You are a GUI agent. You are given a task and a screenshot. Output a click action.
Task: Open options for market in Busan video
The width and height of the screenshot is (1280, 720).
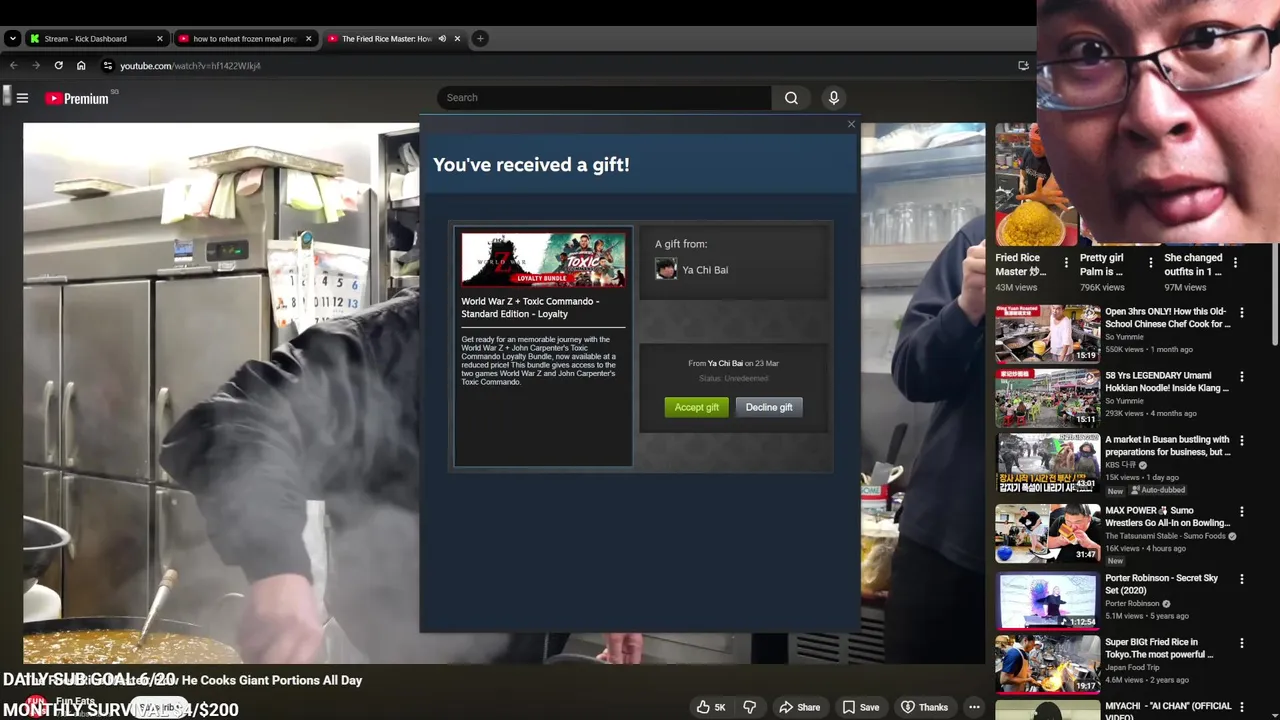click(x=1242, y=441)
